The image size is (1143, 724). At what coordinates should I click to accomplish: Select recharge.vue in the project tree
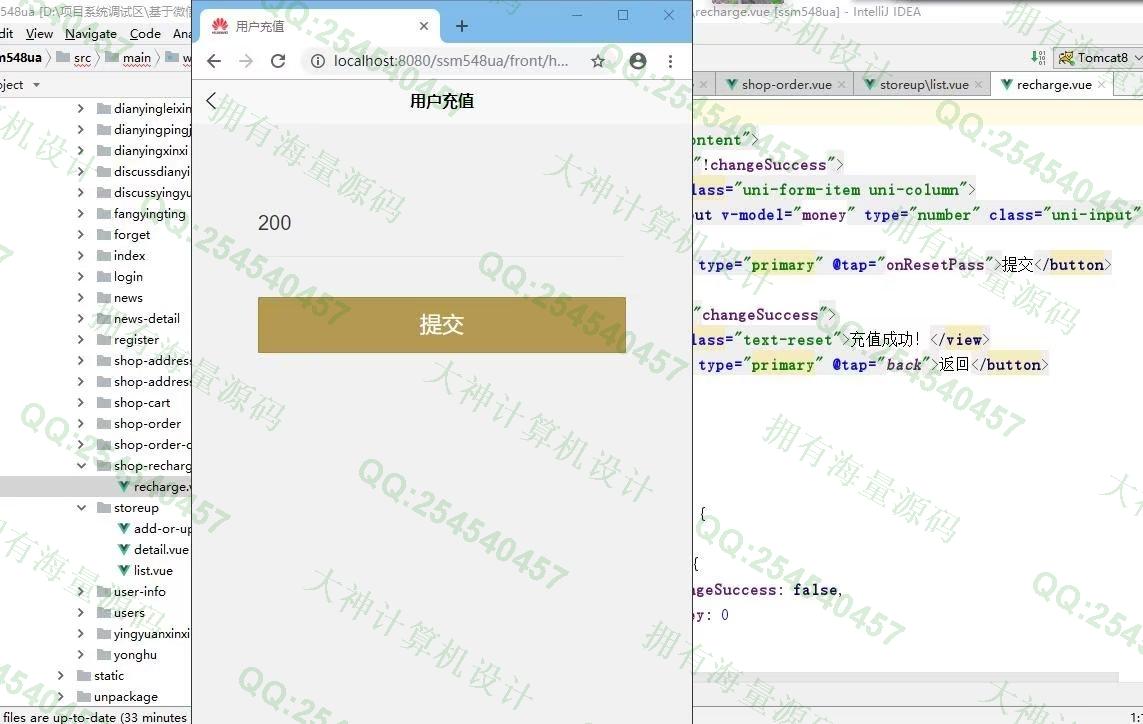point(162,487)
